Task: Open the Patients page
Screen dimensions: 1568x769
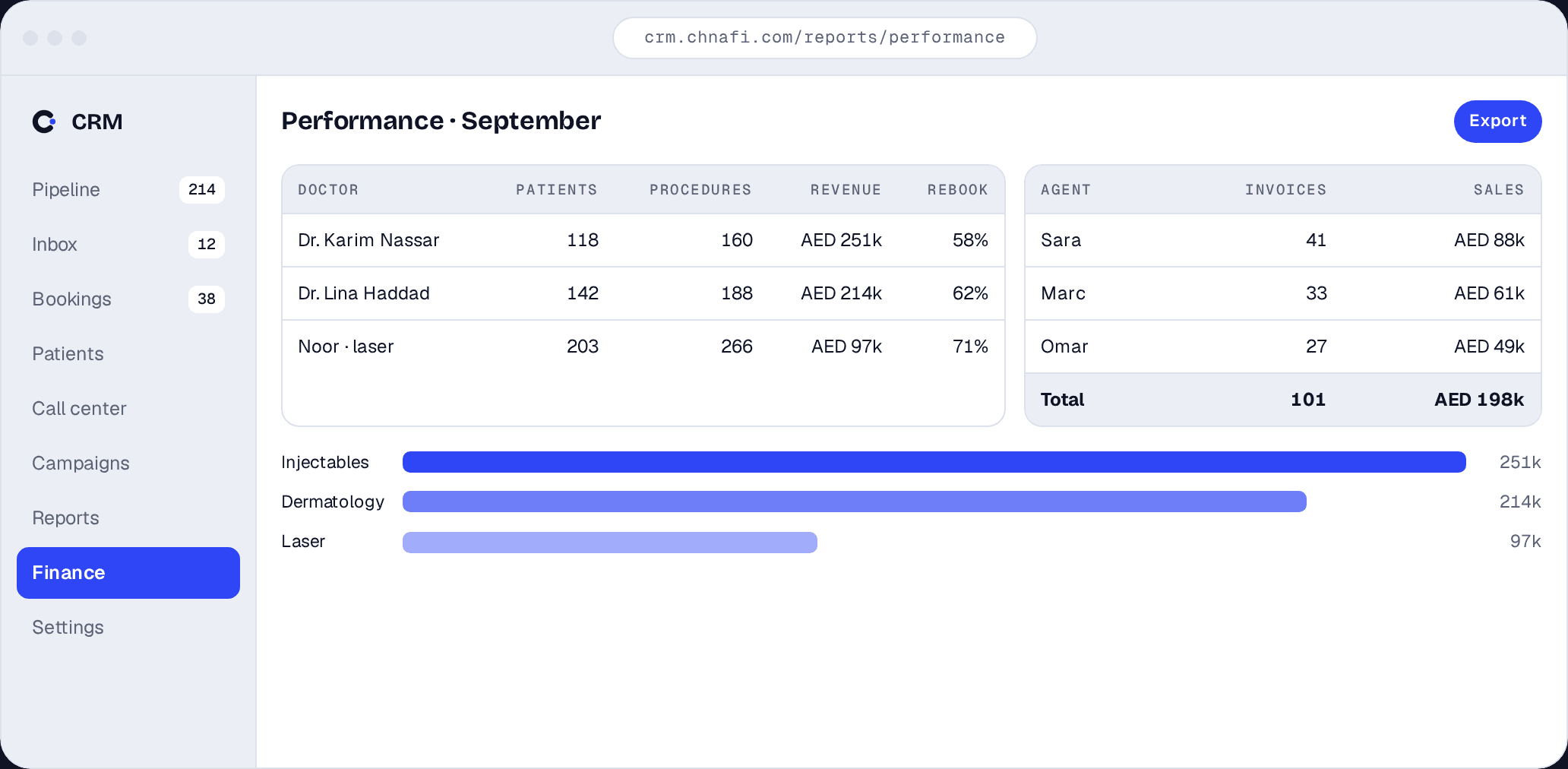Action: (x=128, y=354)
